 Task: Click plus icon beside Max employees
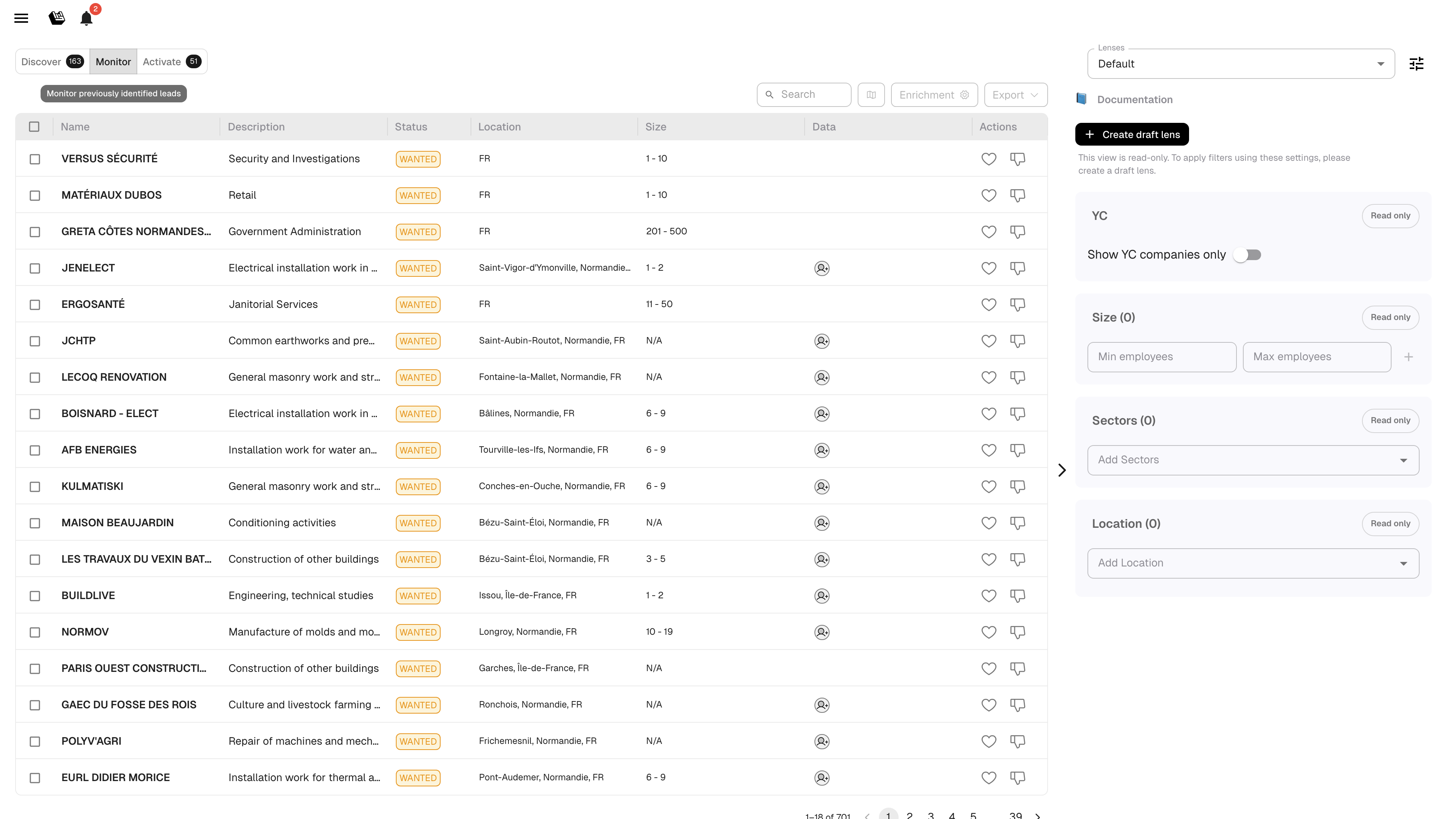(1409, 357)
